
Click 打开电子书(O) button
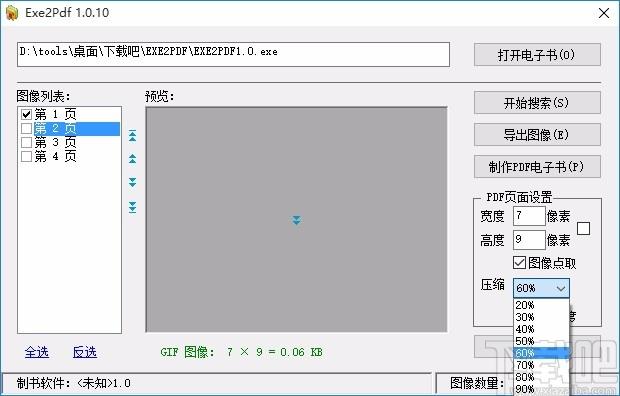(x=537, y=55)
